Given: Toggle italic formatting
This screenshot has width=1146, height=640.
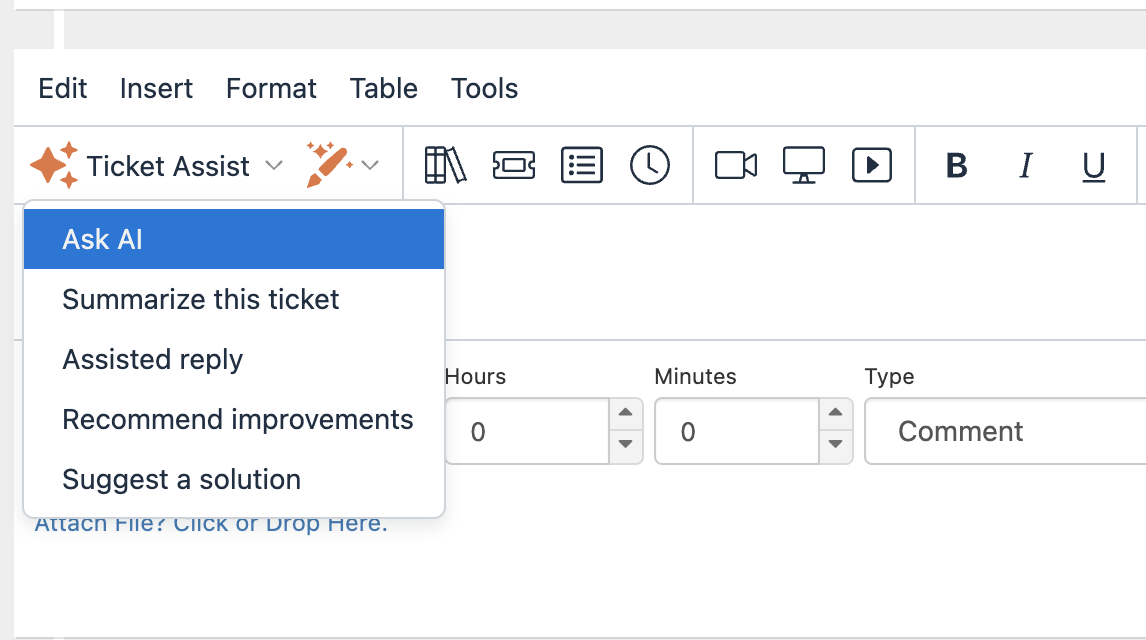Looking at the screenshot, I should pyautogui.click(x=1025, y=166).
